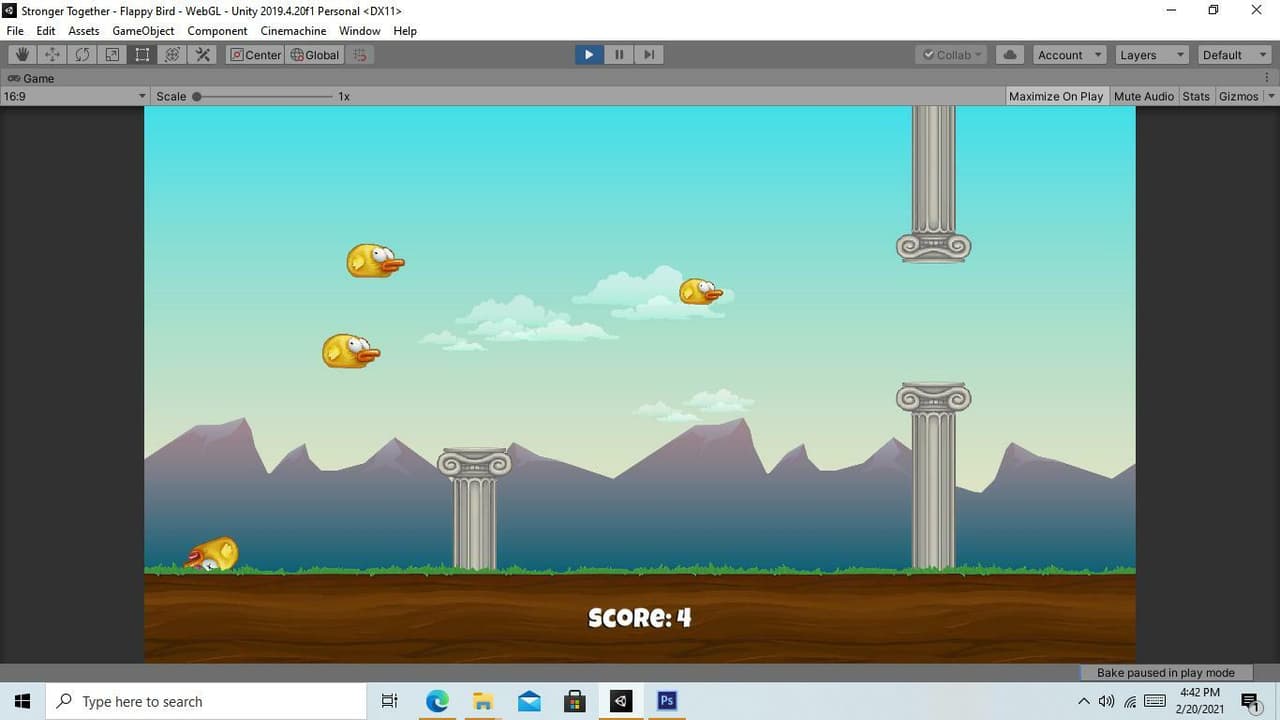Open the Mail app from taskbar
The width and height of the screenshot is (1280, 720).
[x=529, y=701]
